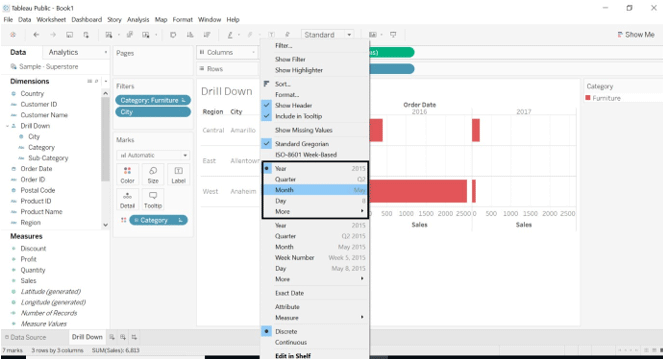Open the Analysis menu

138,19
